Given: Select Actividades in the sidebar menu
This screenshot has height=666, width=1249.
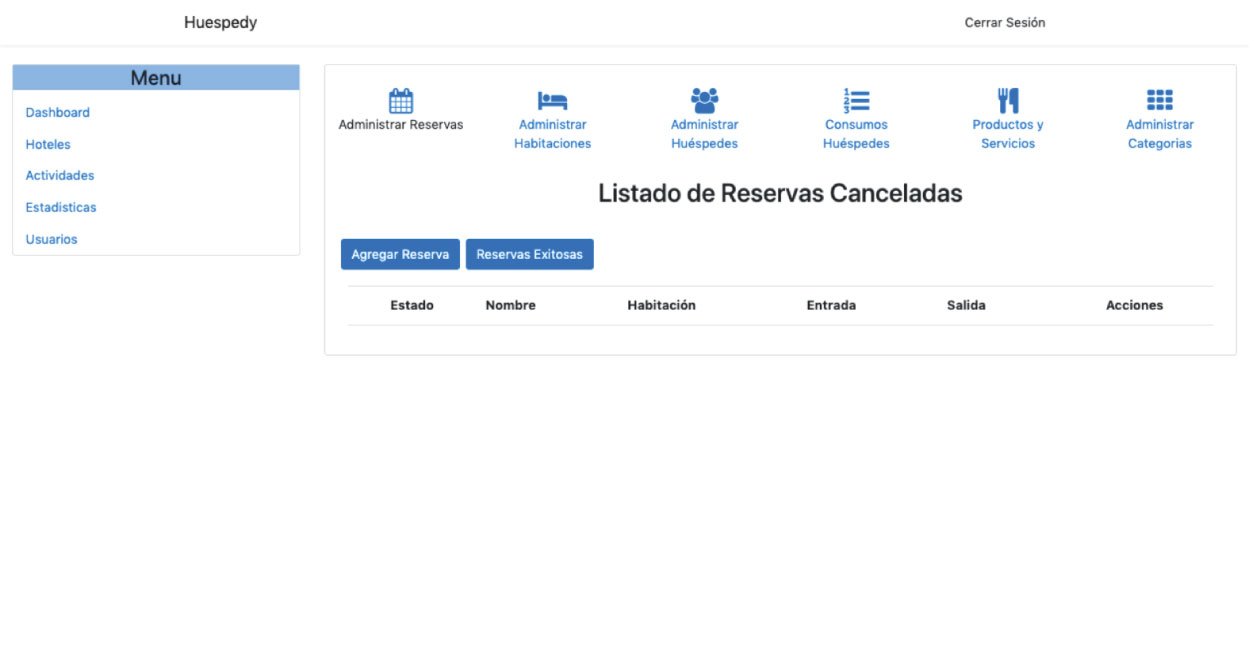Looking at the screenshot, I should 60,176.
